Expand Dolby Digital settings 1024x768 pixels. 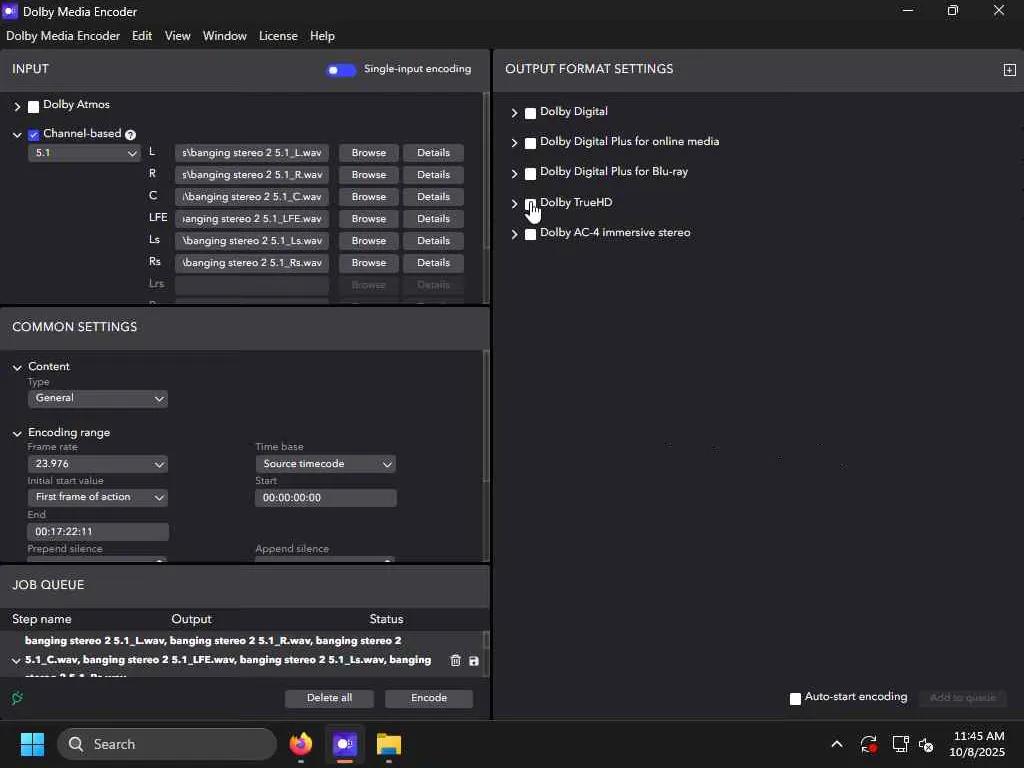[515, 113]
